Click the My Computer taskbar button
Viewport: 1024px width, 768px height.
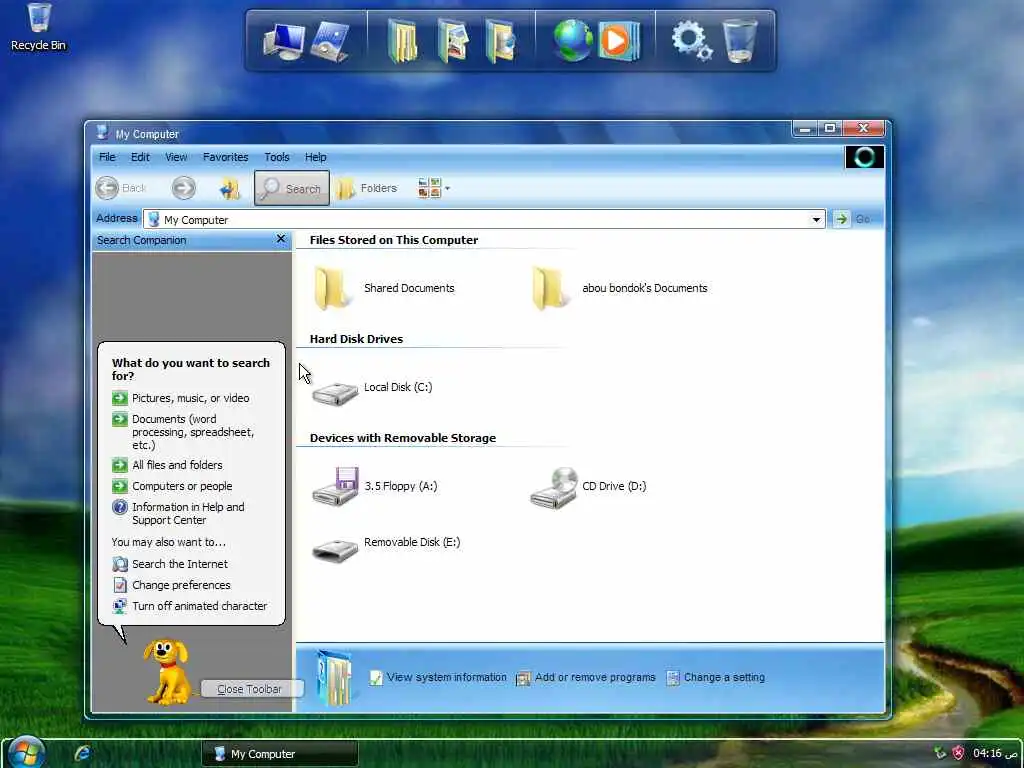tap(280, 754)
